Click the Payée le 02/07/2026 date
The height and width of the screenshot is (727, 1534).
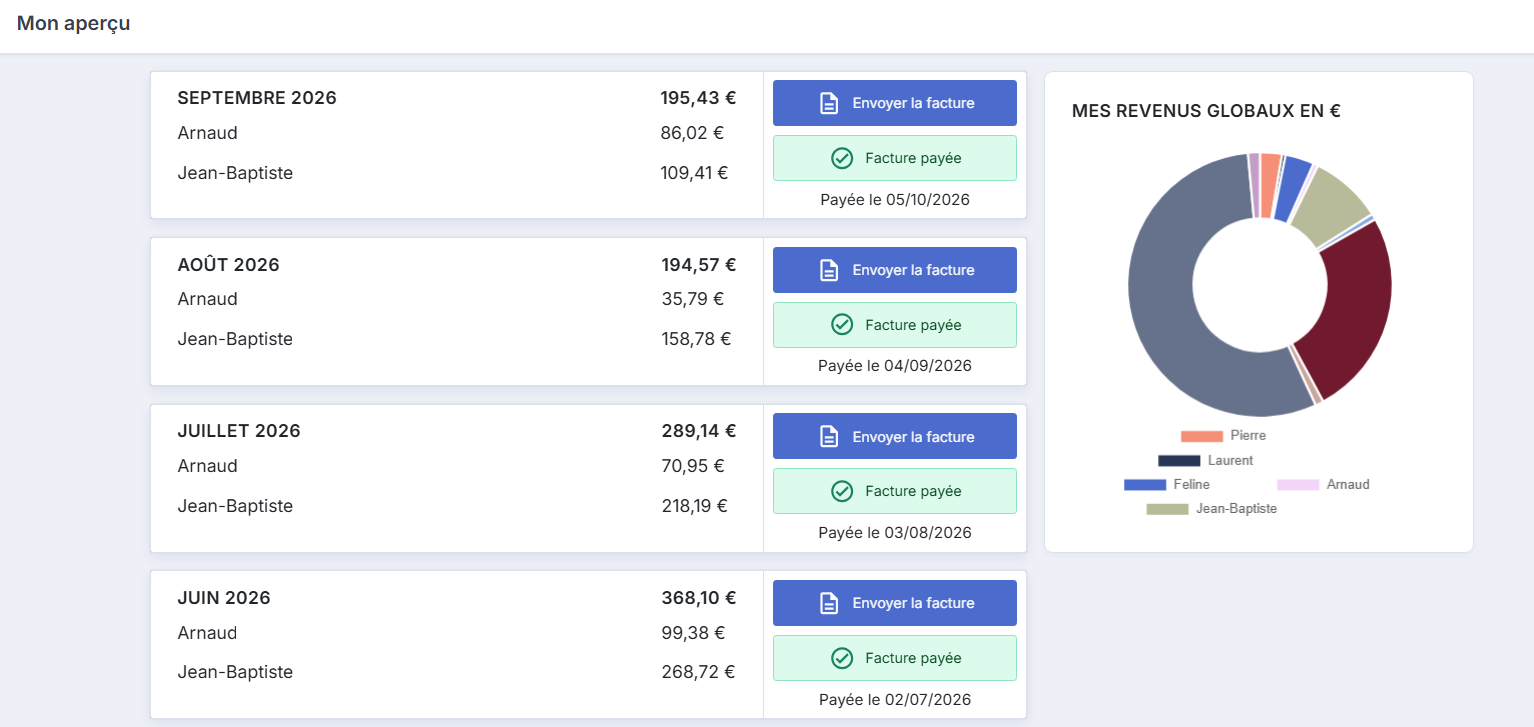pos(895,700)
